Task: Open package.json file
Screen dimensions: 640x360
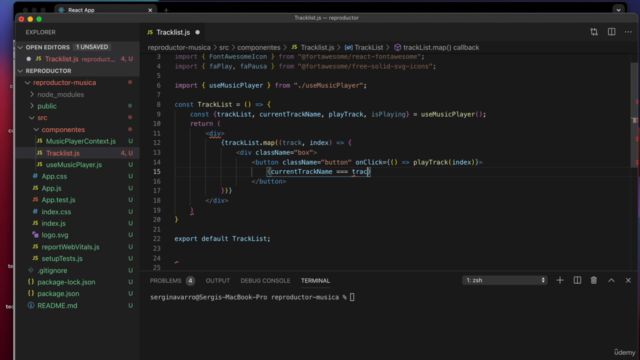Action: point(58,294)
